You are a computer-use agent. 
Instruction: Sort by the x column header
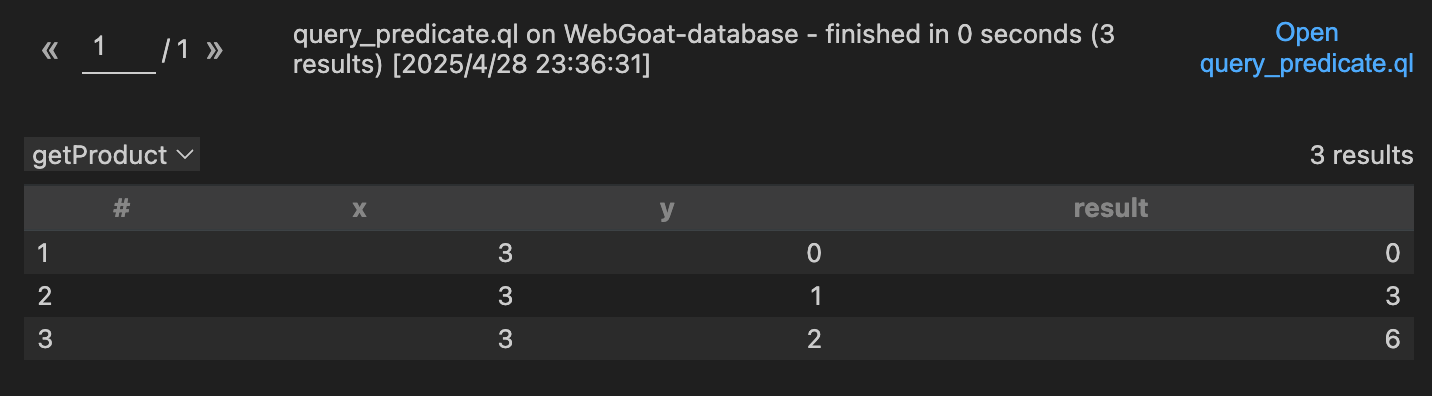pos(359,208)
